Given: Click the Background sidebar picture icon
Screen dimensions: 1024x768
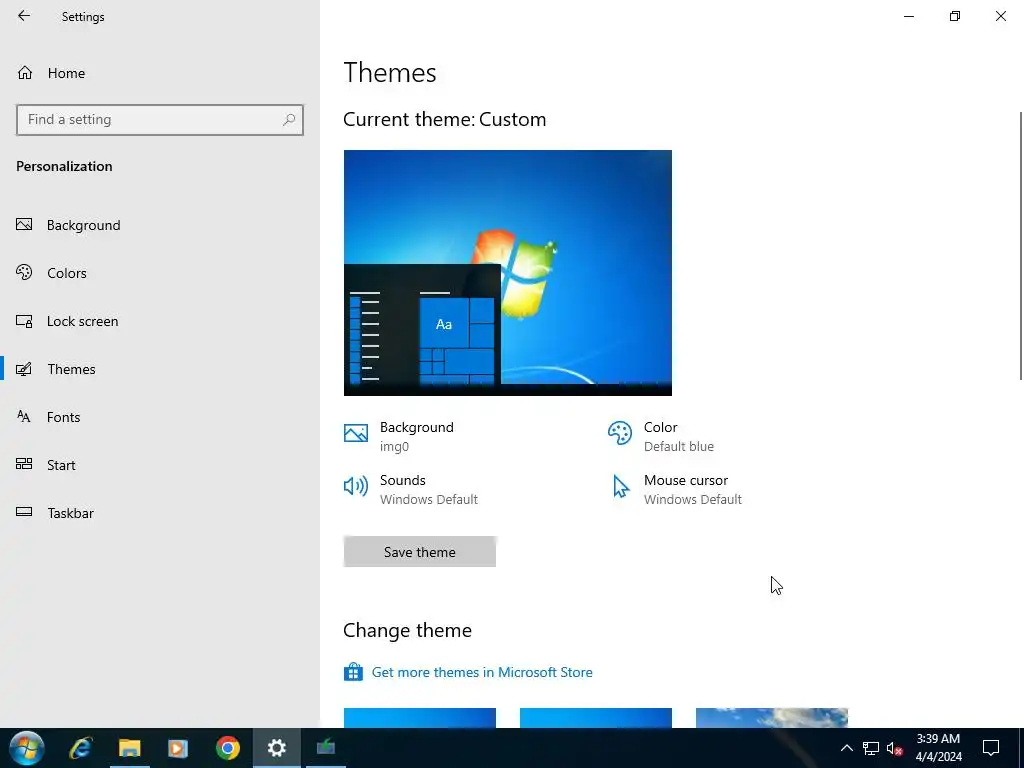Looking at the screenshot, I should point(24,225).
